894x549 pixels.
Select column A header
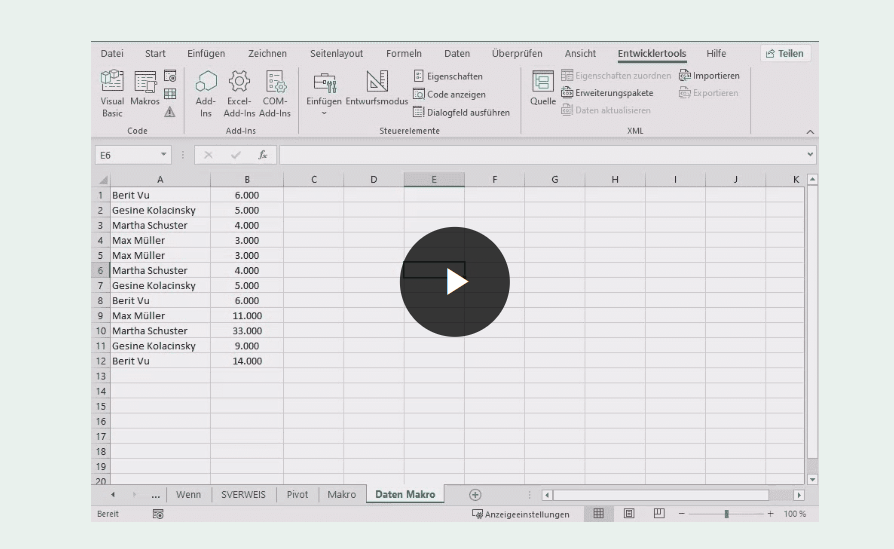click(160, 180)
